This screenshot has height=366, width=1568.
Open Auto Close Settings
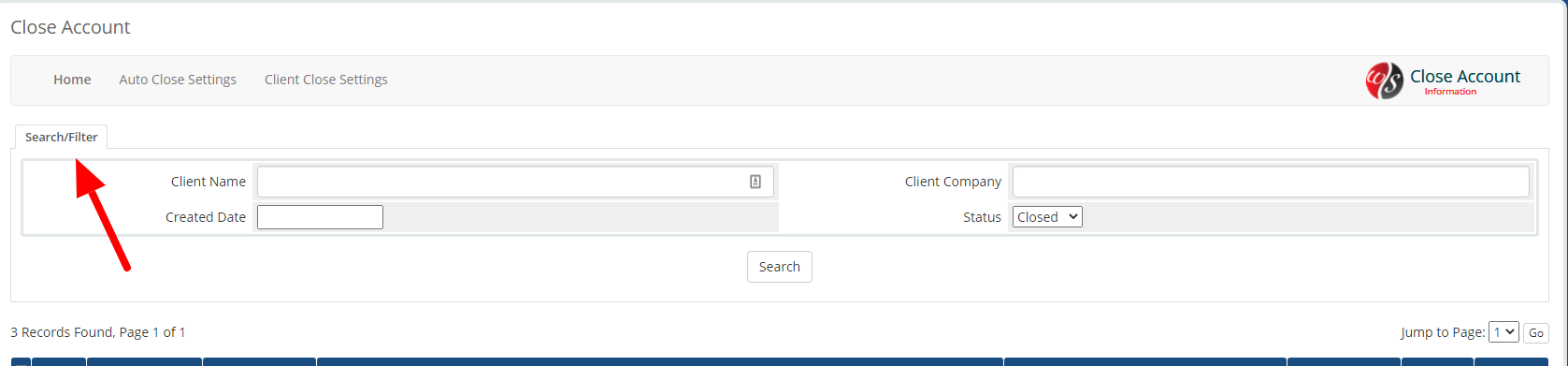coord(178,80)
